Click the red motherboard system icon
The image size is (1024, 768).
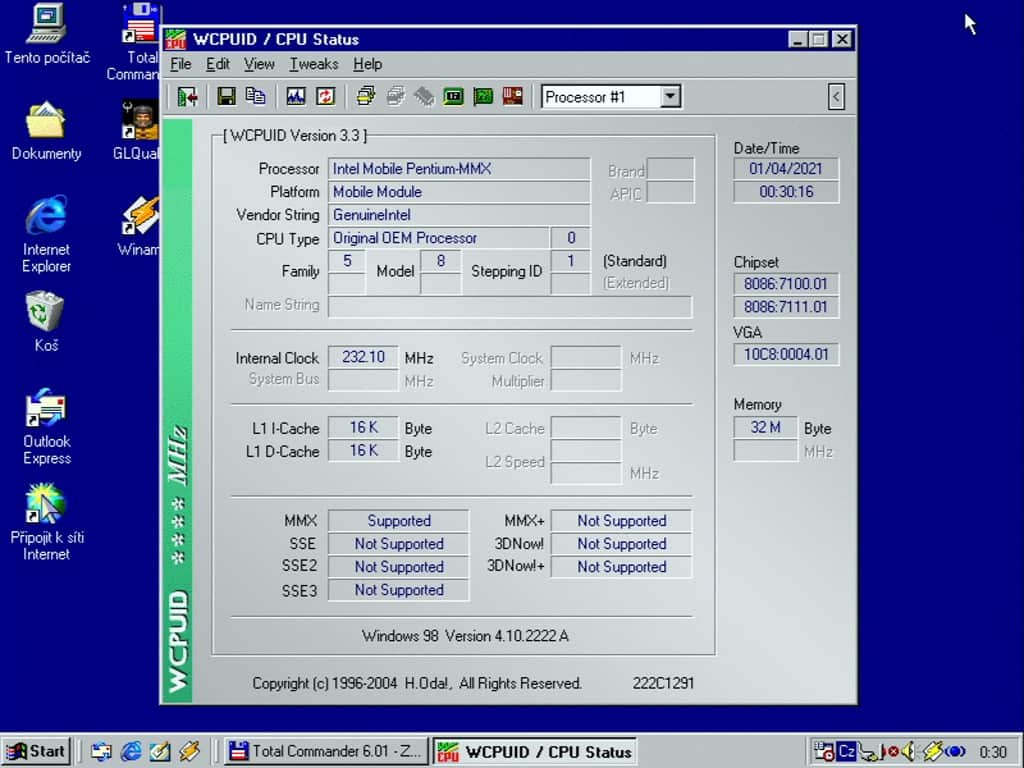click(513, 97)
